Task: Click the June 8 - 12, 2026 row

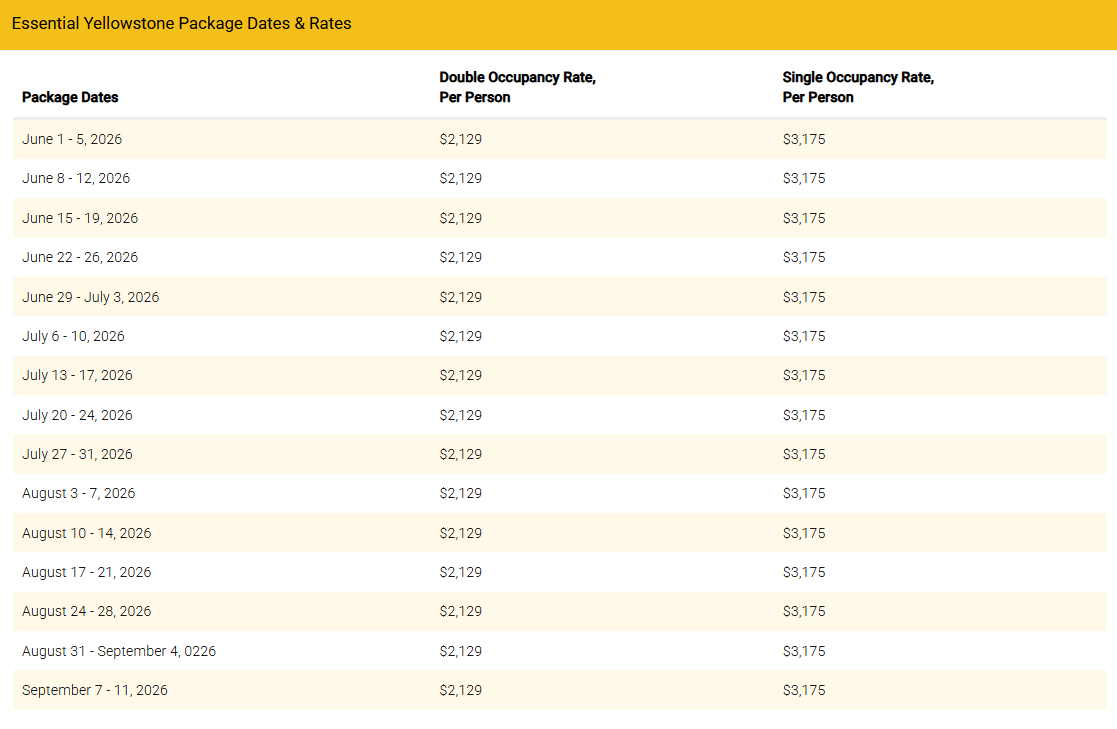Action: [x=76, y=178]
